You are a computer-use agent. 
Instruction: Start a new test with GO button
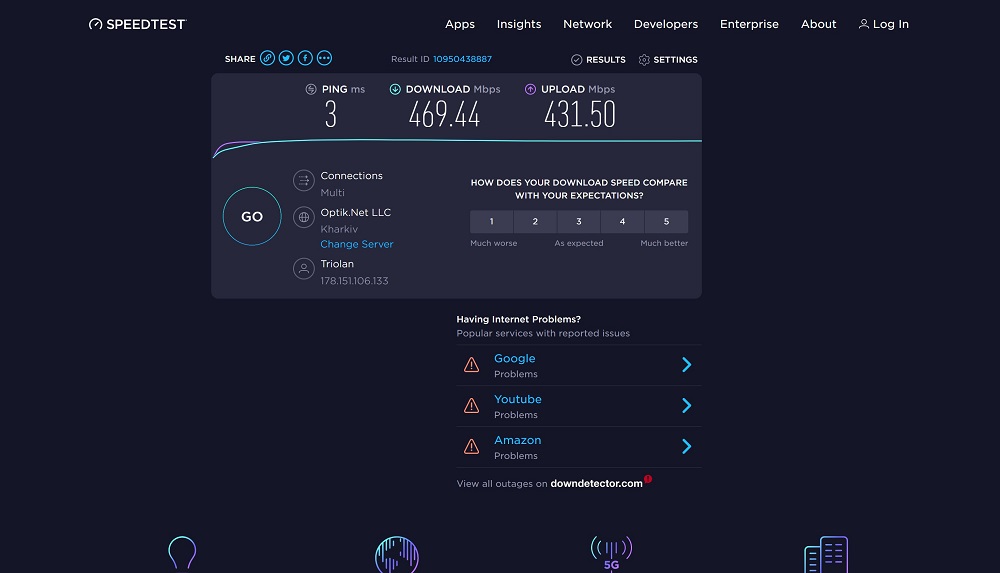(252, 216)
